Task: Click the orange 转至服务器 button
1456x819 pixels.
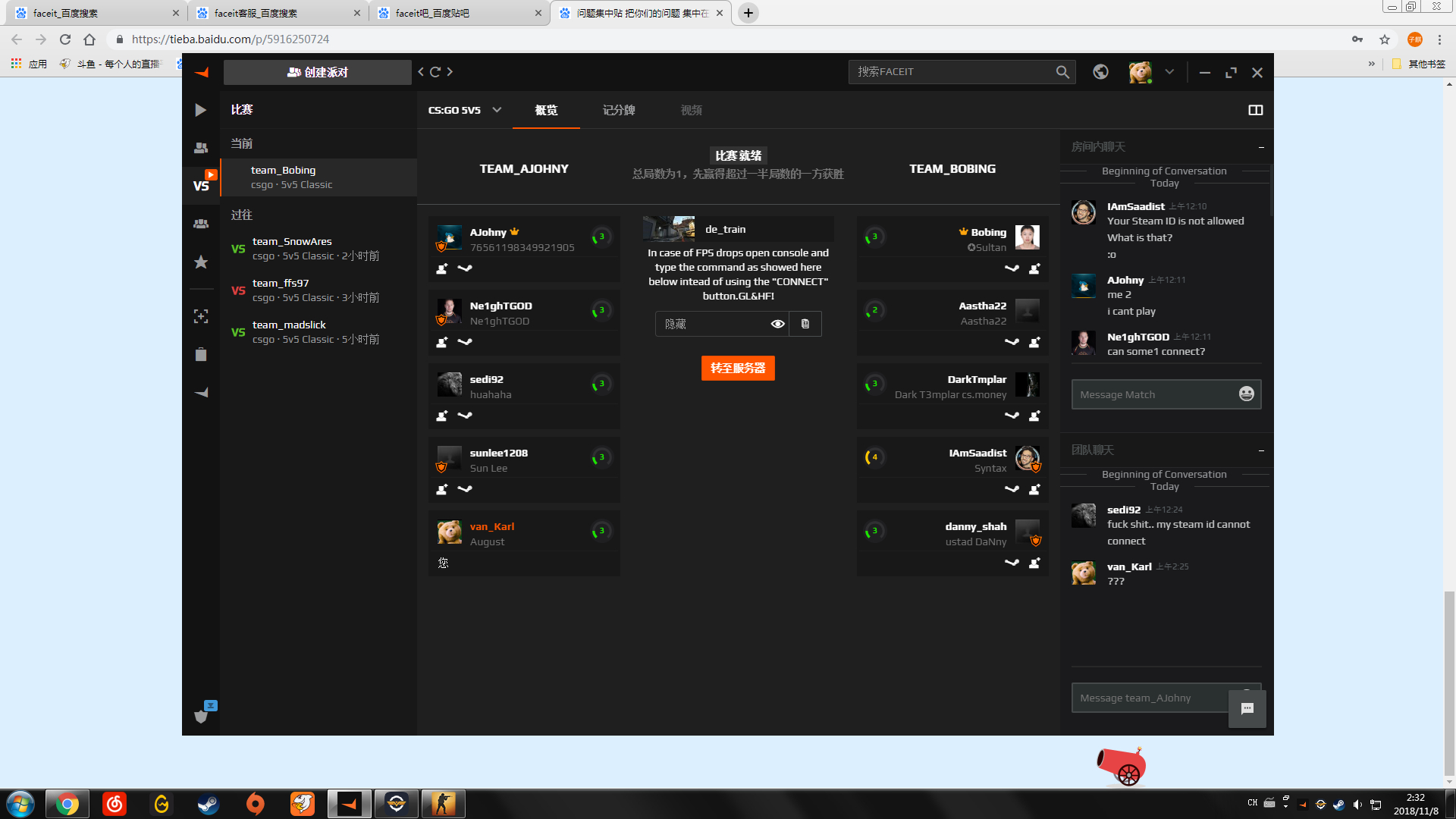Action: click(738, 368)
